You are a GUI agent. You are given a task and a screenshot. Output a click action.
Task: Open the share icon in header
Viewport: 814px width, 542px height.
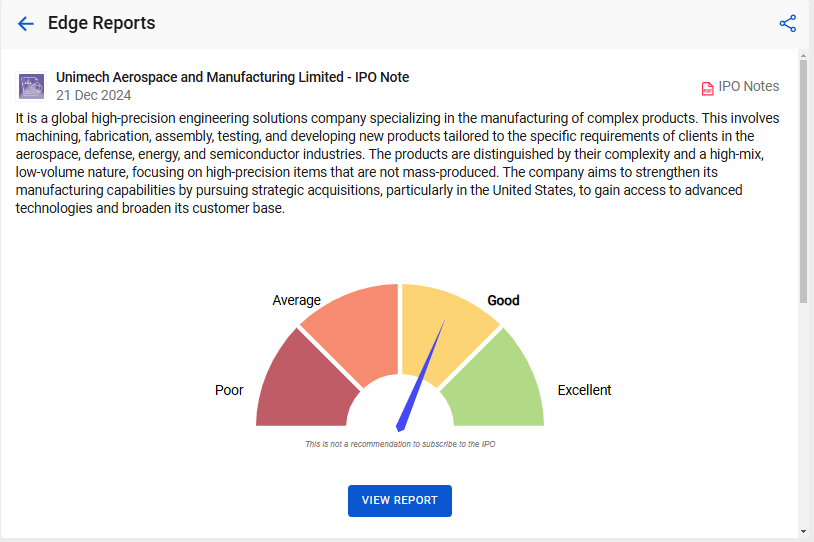pos(788,23)
